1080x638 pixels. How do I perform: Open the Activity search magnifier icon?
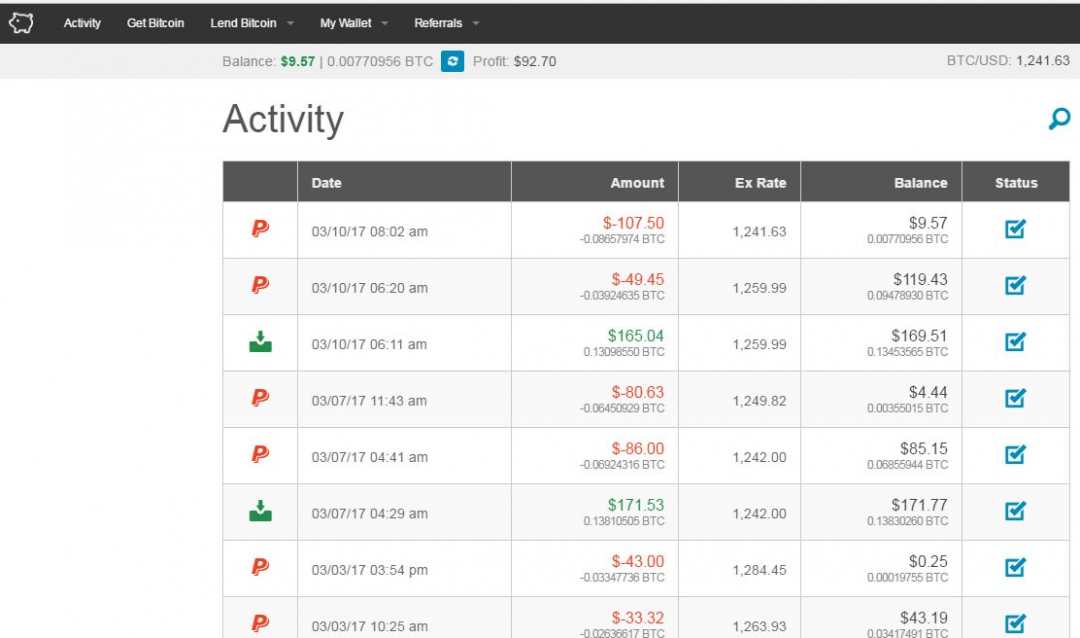1058,120
